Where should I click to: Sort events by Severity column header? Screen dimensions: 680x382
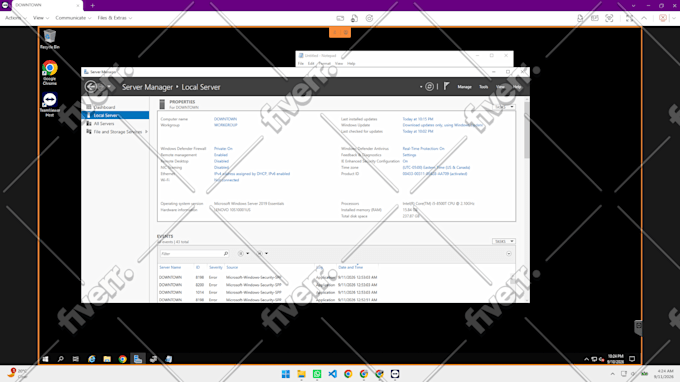216,268
